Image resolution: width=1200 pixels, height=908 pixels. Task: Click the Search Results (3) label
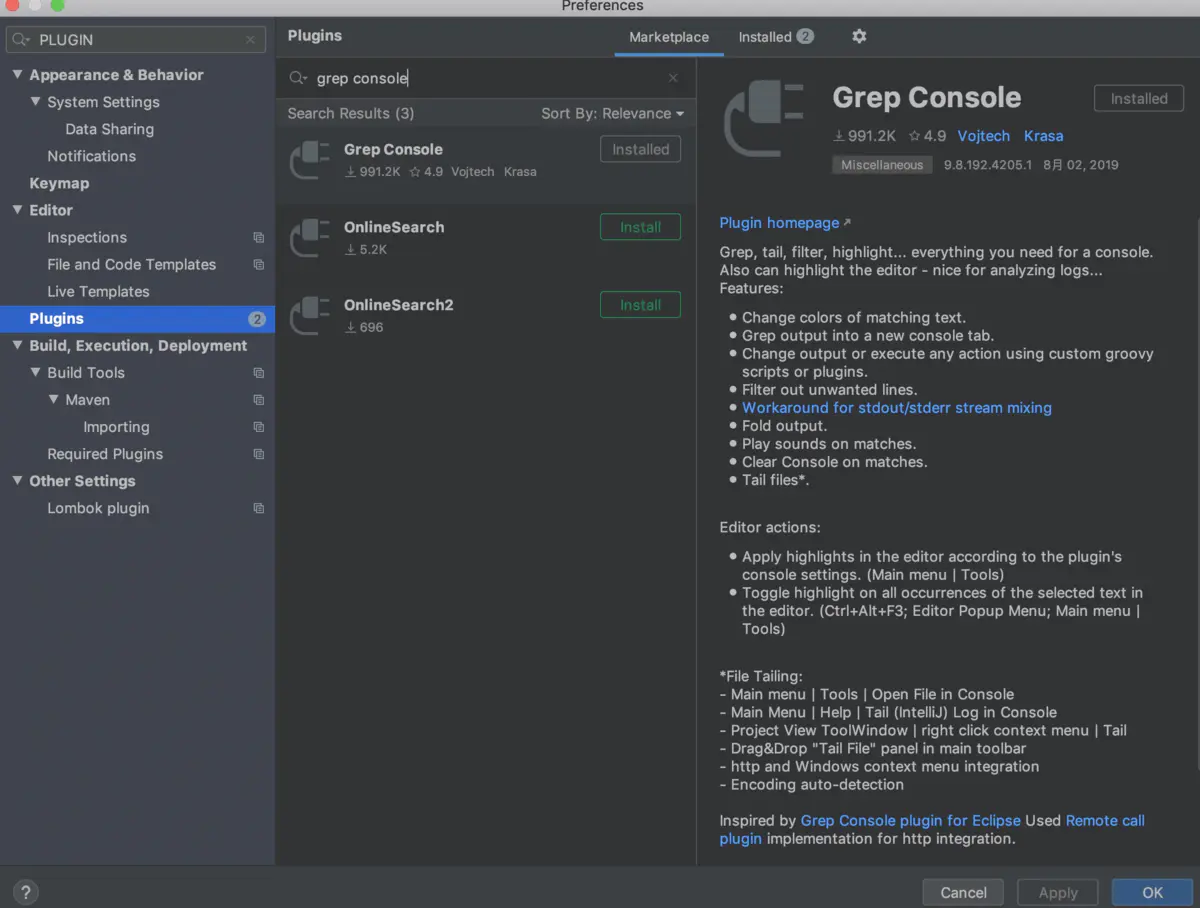coord(351,114)
